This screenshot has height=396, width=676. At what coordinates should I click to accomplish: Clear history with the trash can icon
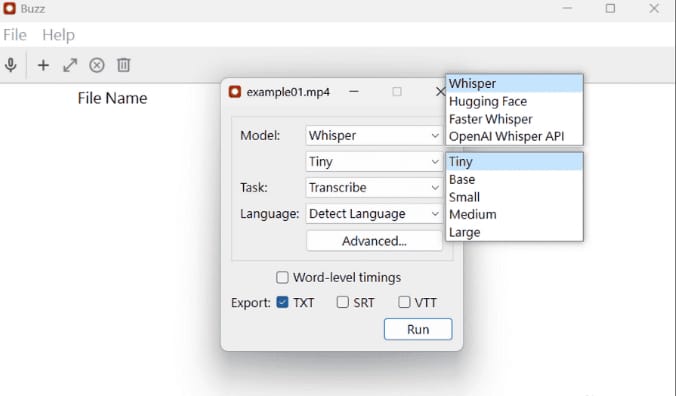click(123, 65)
